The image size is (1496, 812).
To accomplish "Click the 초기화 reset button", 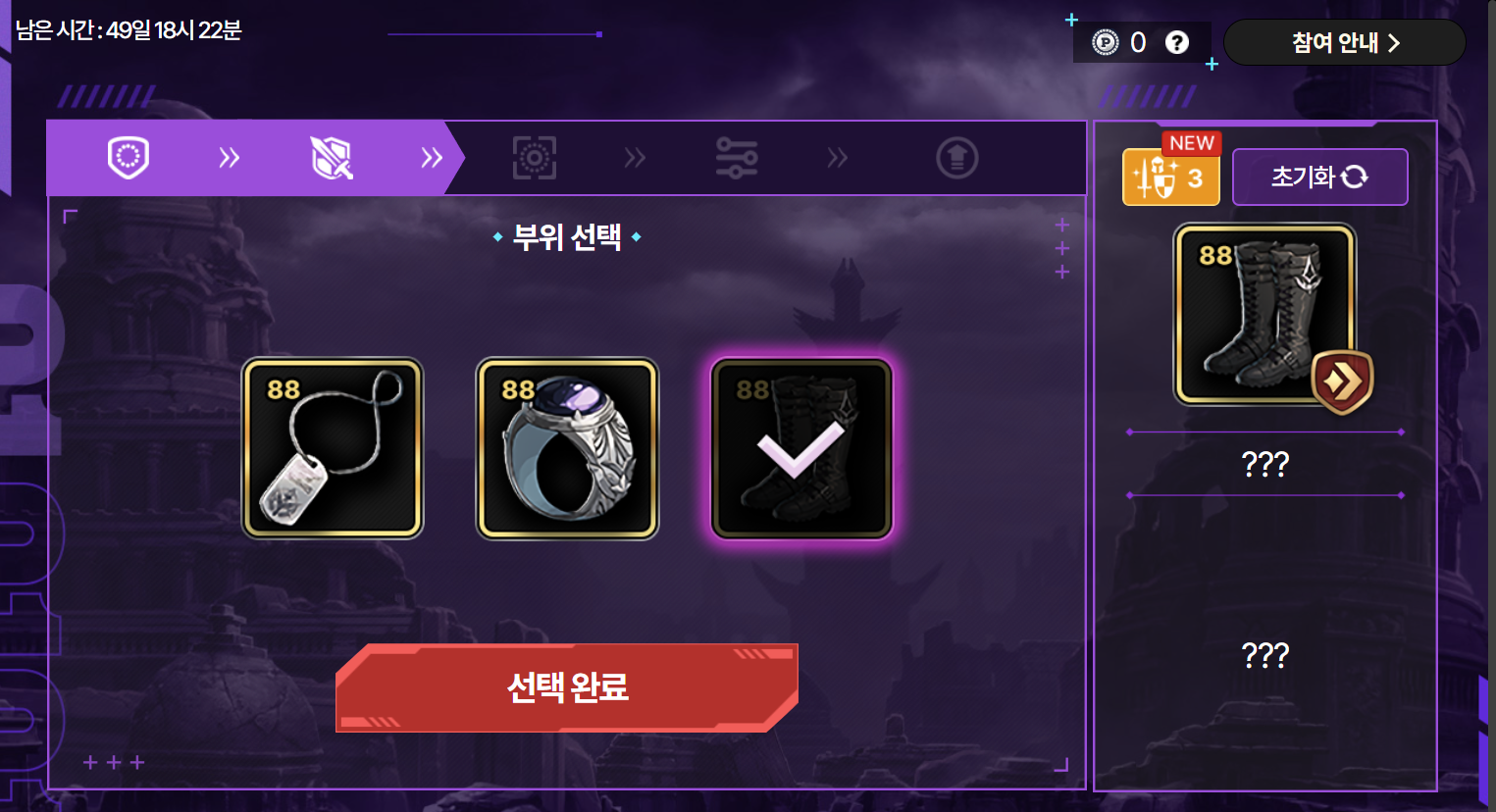I will (x=1319, y=177).
